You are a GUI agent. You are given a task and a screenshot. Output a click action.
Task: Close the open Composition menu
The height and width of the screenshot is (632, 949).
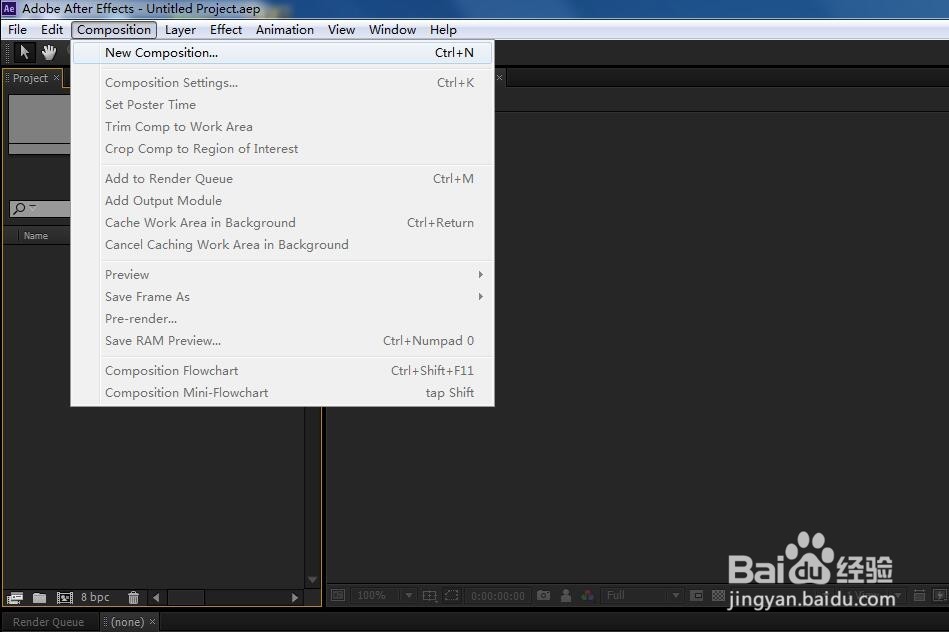(114, 30)
